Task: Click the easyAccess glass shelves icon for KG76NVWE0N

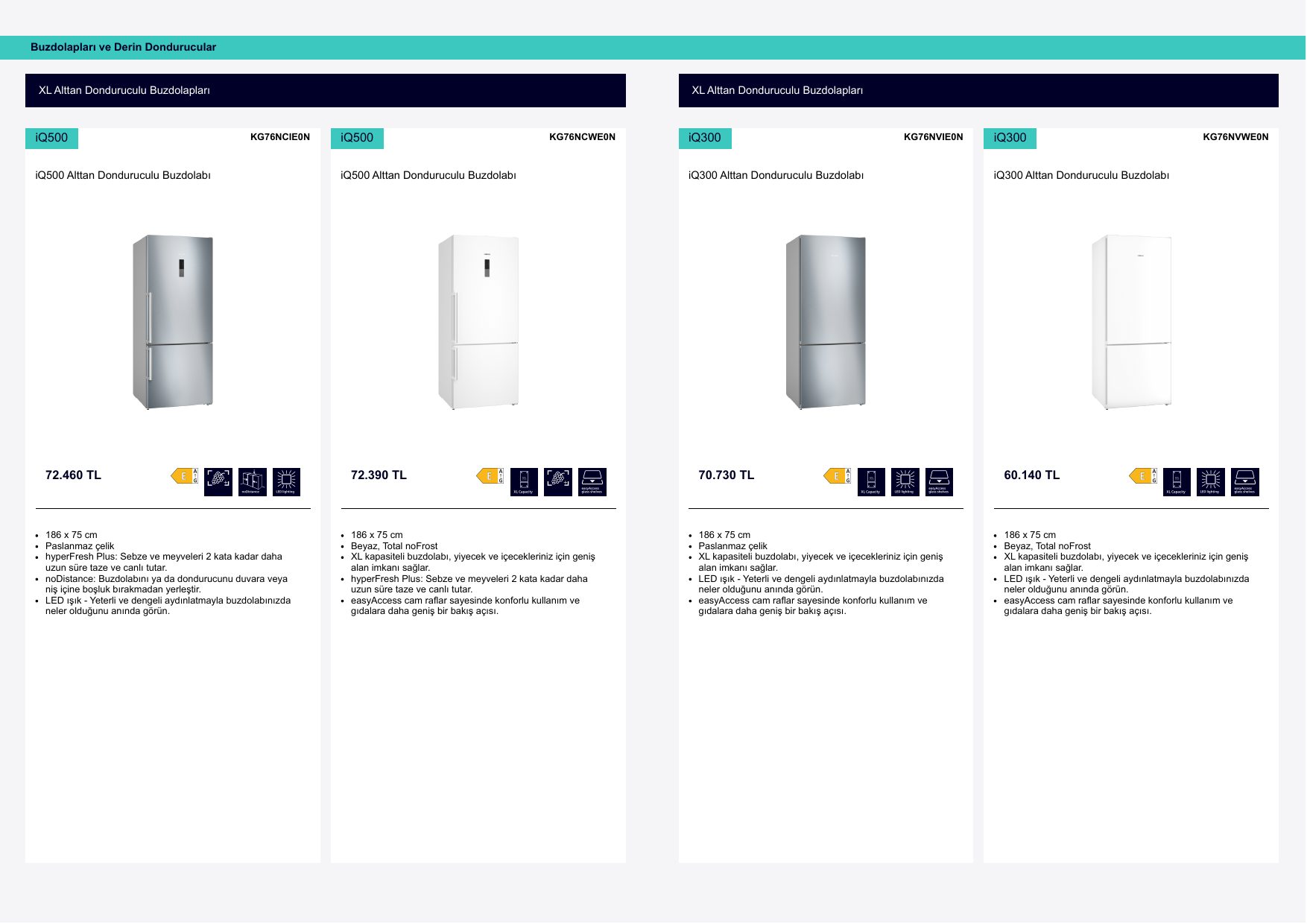Action: [x=1245, y=482]
